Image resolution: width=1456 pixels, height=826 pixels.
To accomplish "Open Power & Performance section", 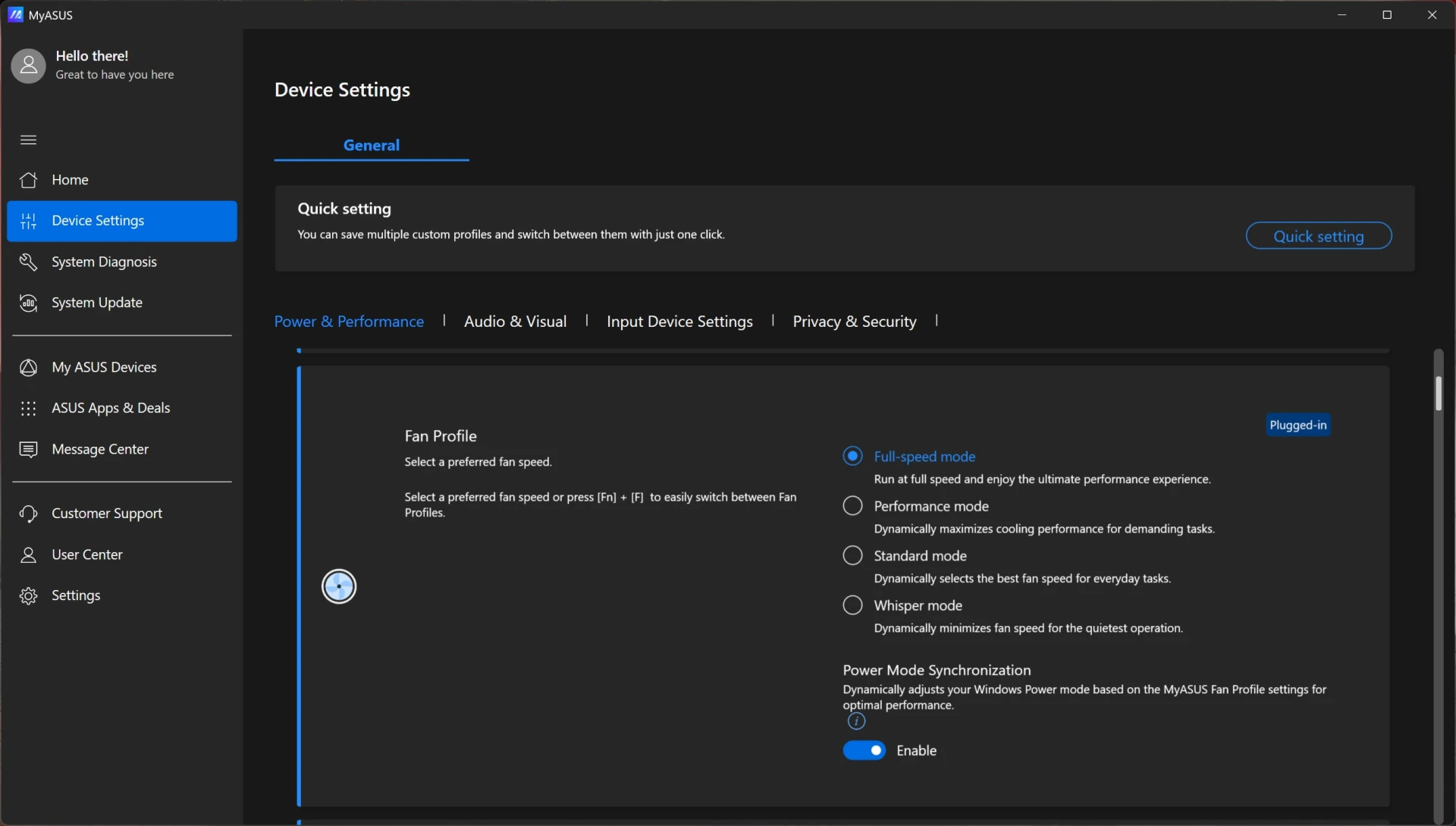I will [349, 322].
